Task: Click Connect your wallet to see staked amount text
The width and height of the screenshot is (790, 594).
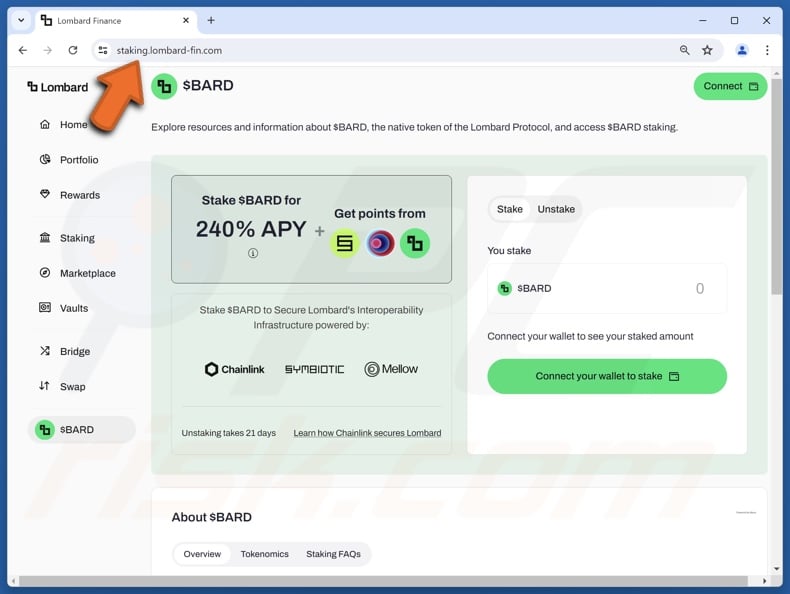Action: [x=590, y=336]
